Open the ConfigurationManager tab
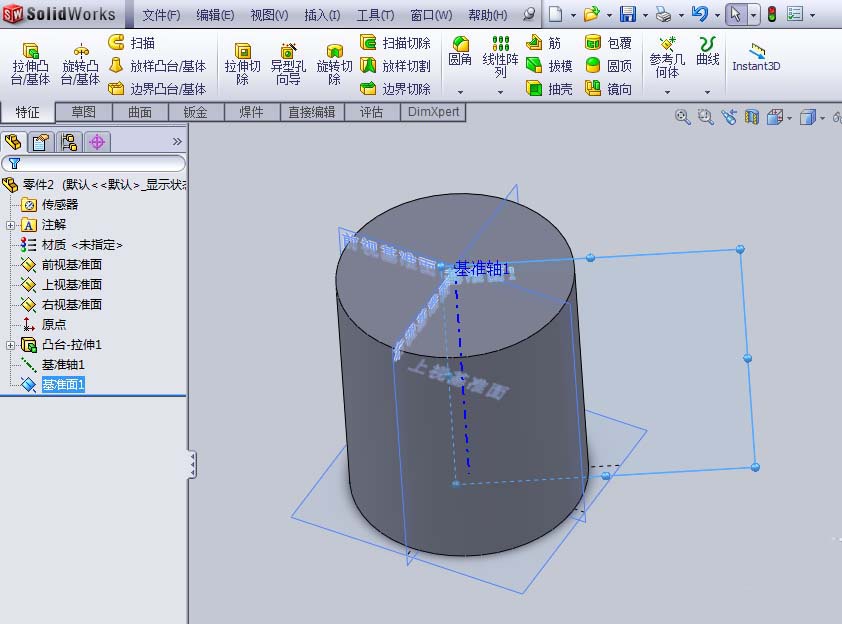The height and width of the screenshot is (624, 842). click(69, 142)
